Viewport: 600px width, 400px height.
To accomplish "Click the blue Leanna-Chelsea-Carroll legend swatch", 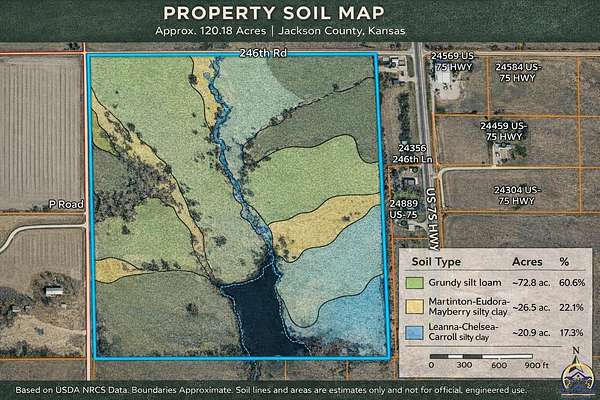I will (x=413, y=331).
